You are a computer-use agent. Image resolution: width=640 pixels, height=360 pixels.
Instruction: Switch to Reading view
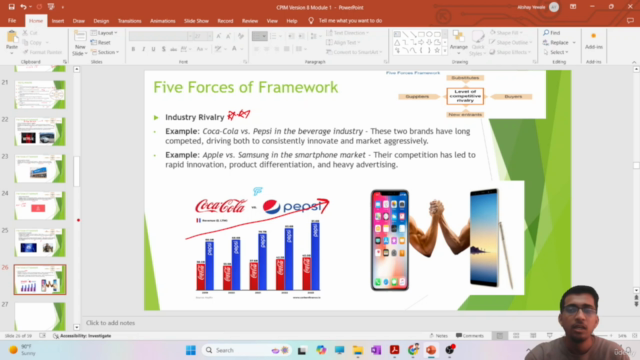(533, 336)
